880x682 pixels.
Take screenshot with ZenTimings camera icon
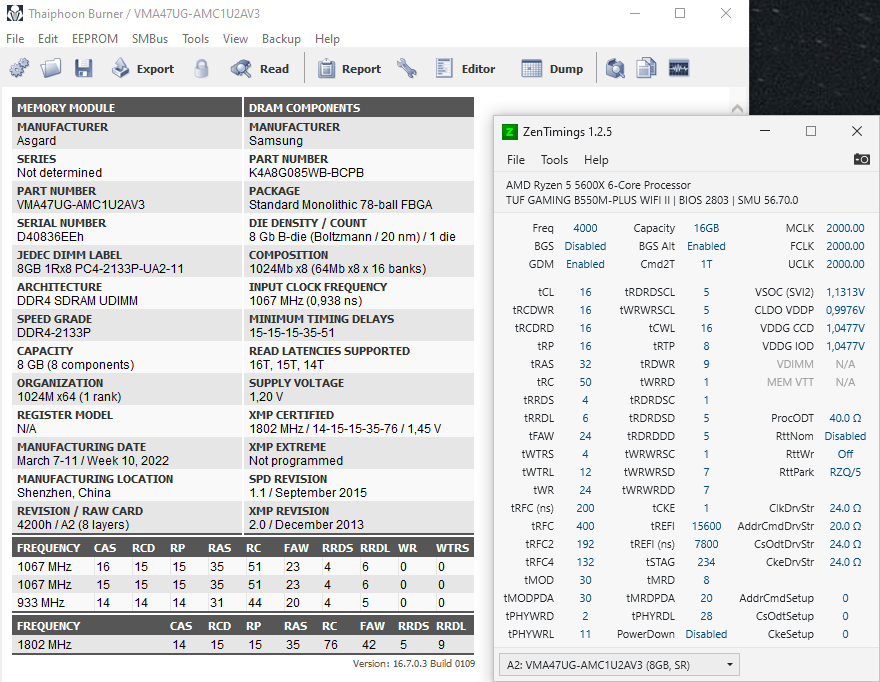(x=861, y=159)
